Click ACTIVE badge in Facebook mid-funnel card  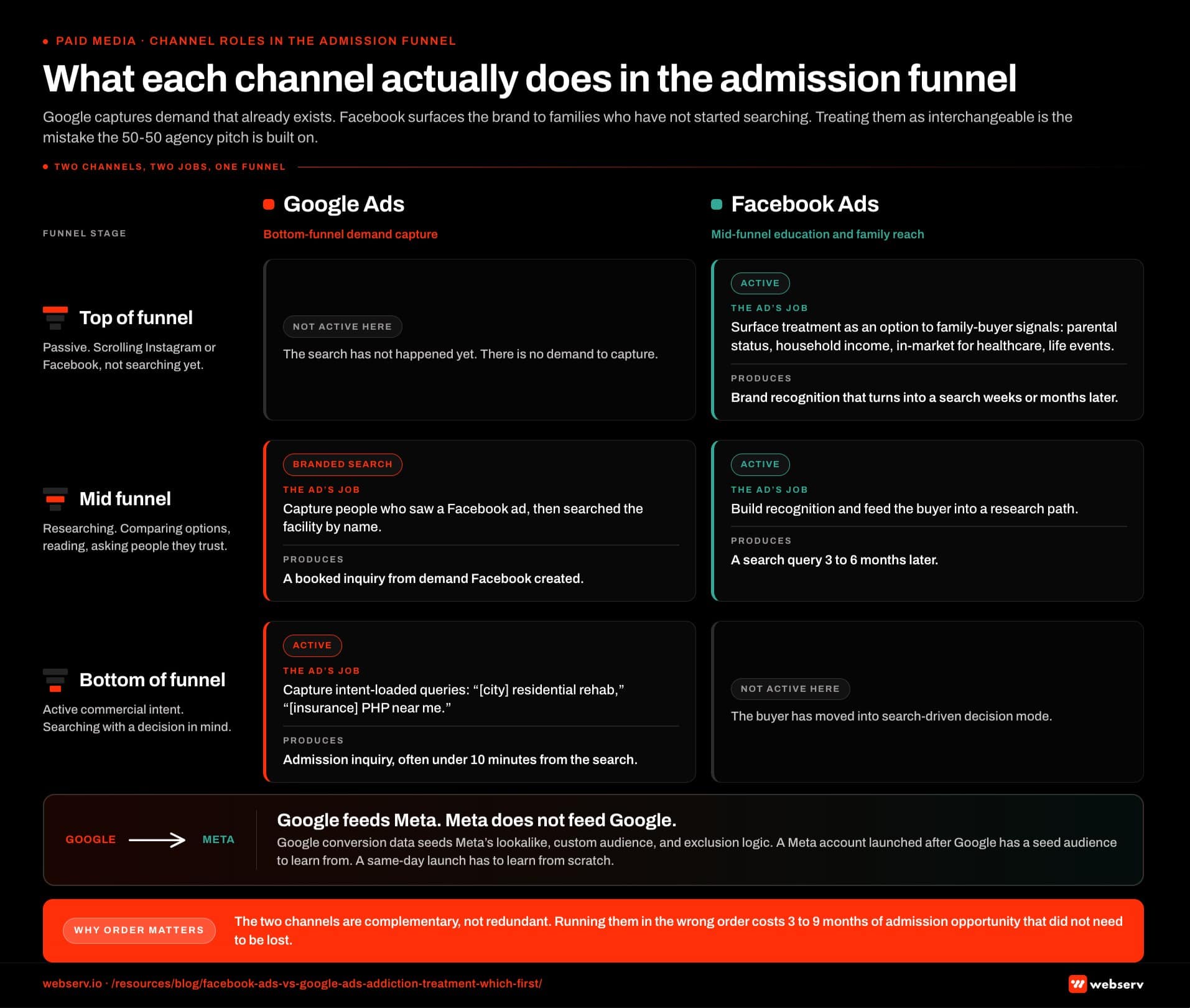click(760, 465)
